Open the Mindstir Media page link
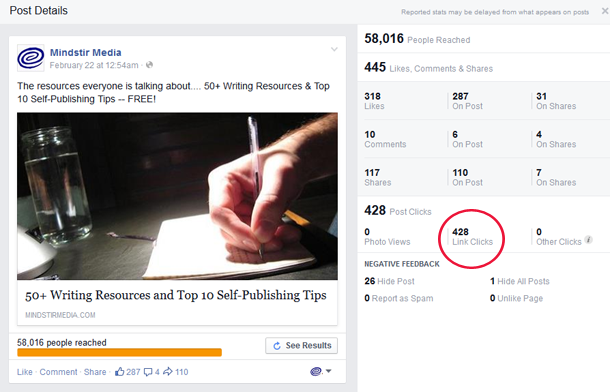 click(86, 52)
